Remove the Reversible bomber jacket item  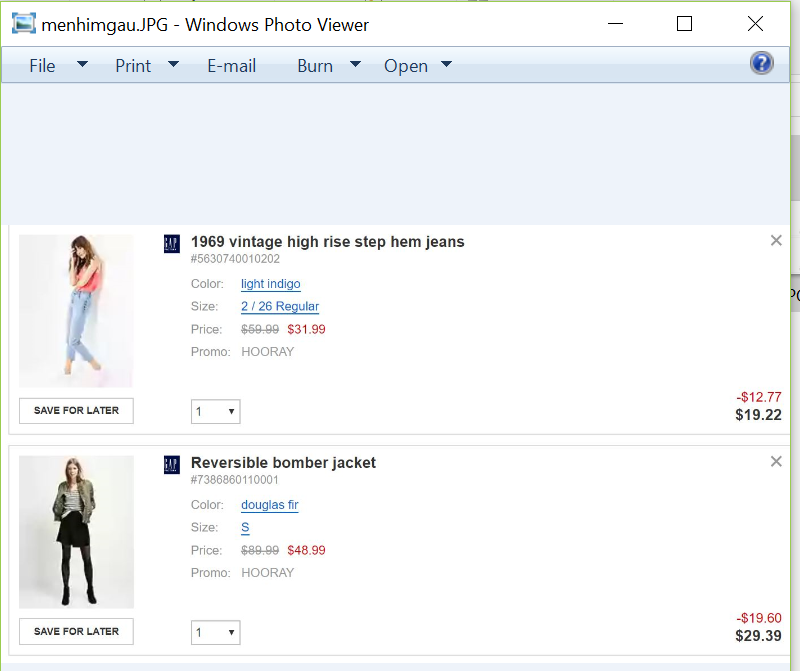point(776,461)
